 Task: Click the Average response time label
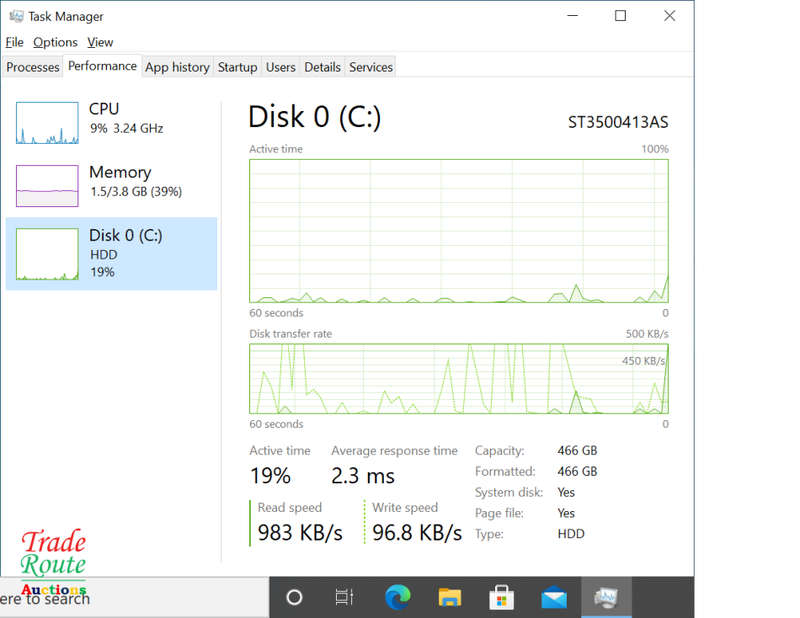(x=394, y=451)
